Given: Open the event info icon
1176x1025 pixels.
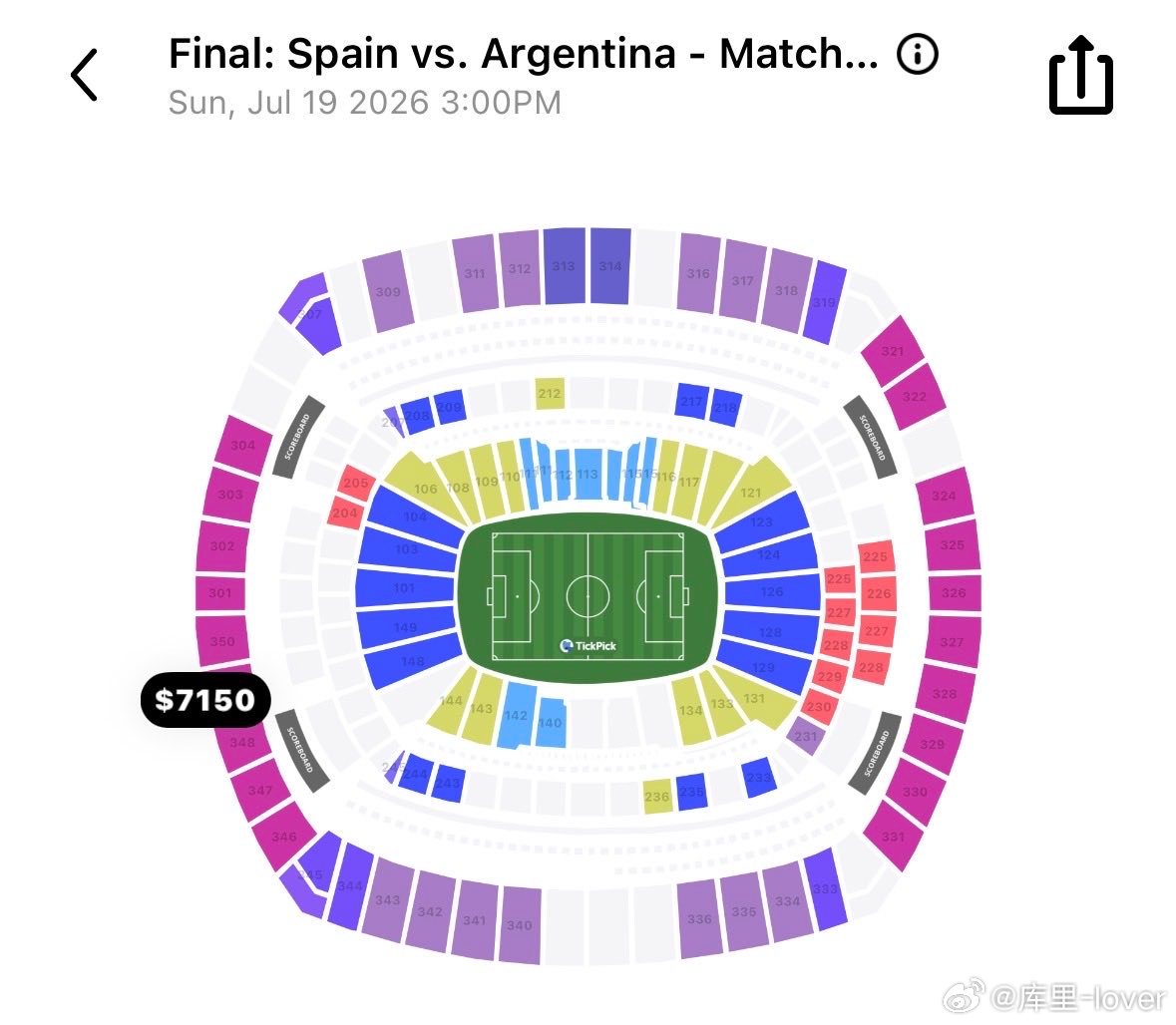Looking at the screenshot, I should (x=918, y=54).
